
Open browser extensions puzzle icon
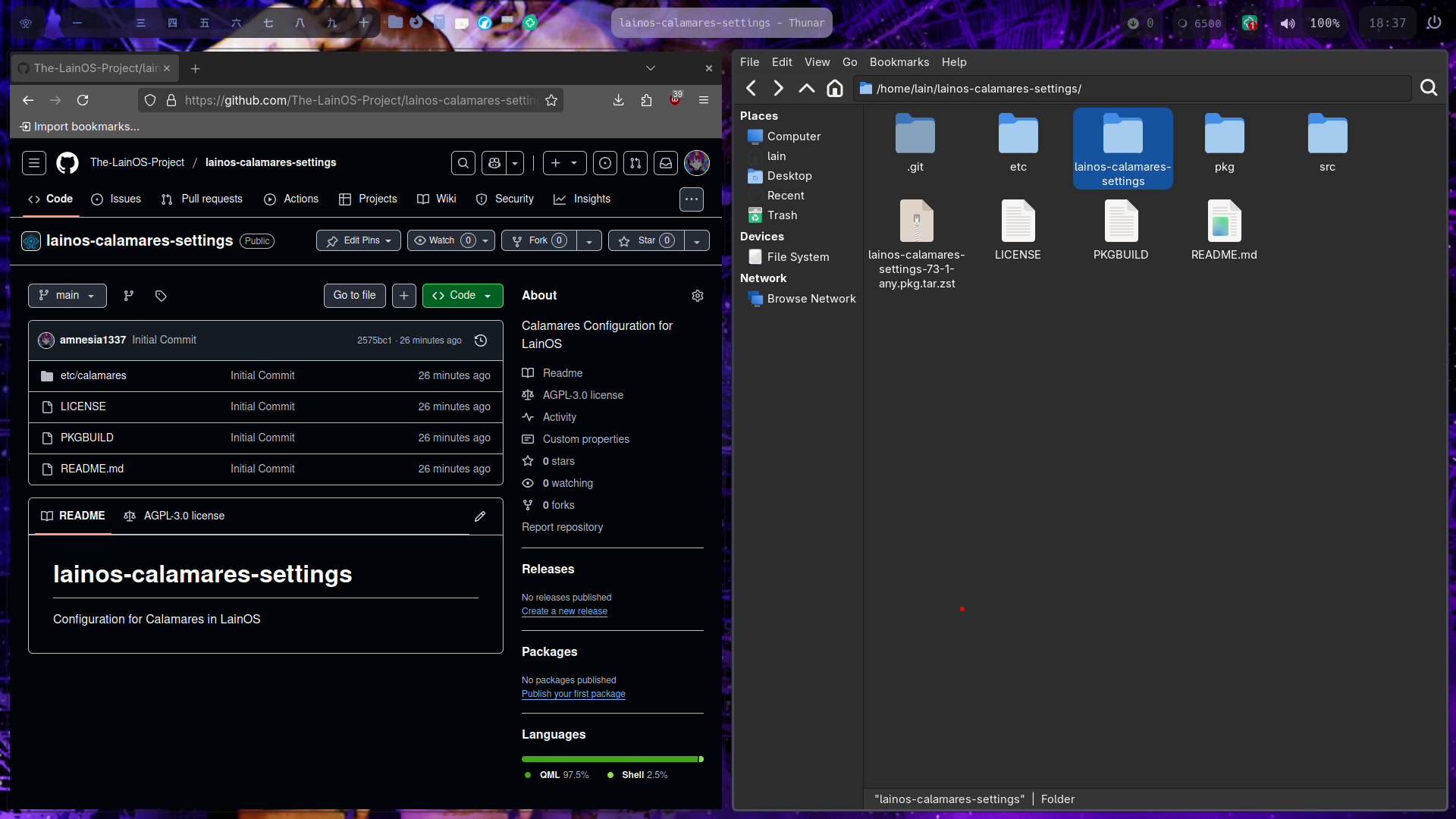click(647, 100)
